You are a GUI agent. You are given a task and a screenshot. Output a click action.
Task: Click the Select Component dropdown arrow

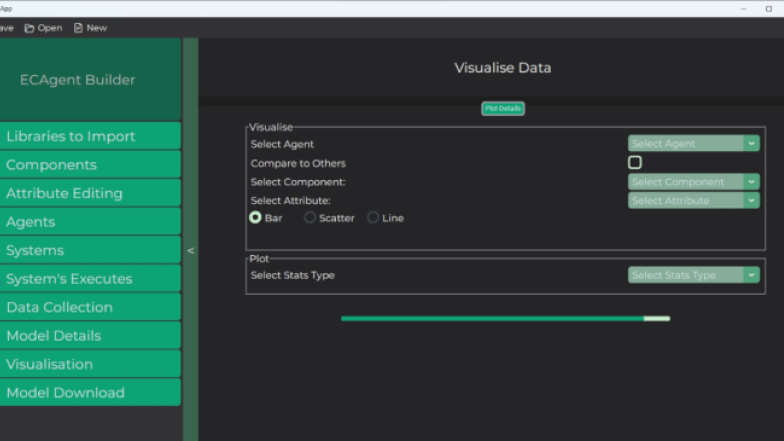[x=752, y=182]
